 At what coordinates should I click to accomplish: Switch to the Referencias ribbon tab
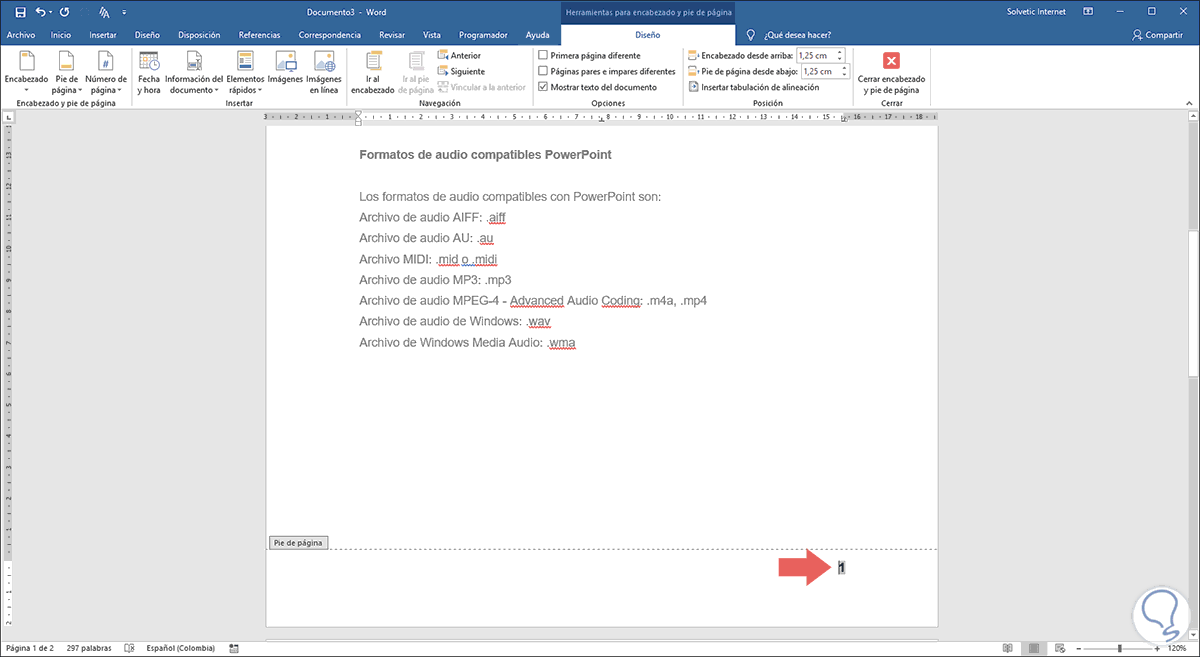(x=259, y=34)
